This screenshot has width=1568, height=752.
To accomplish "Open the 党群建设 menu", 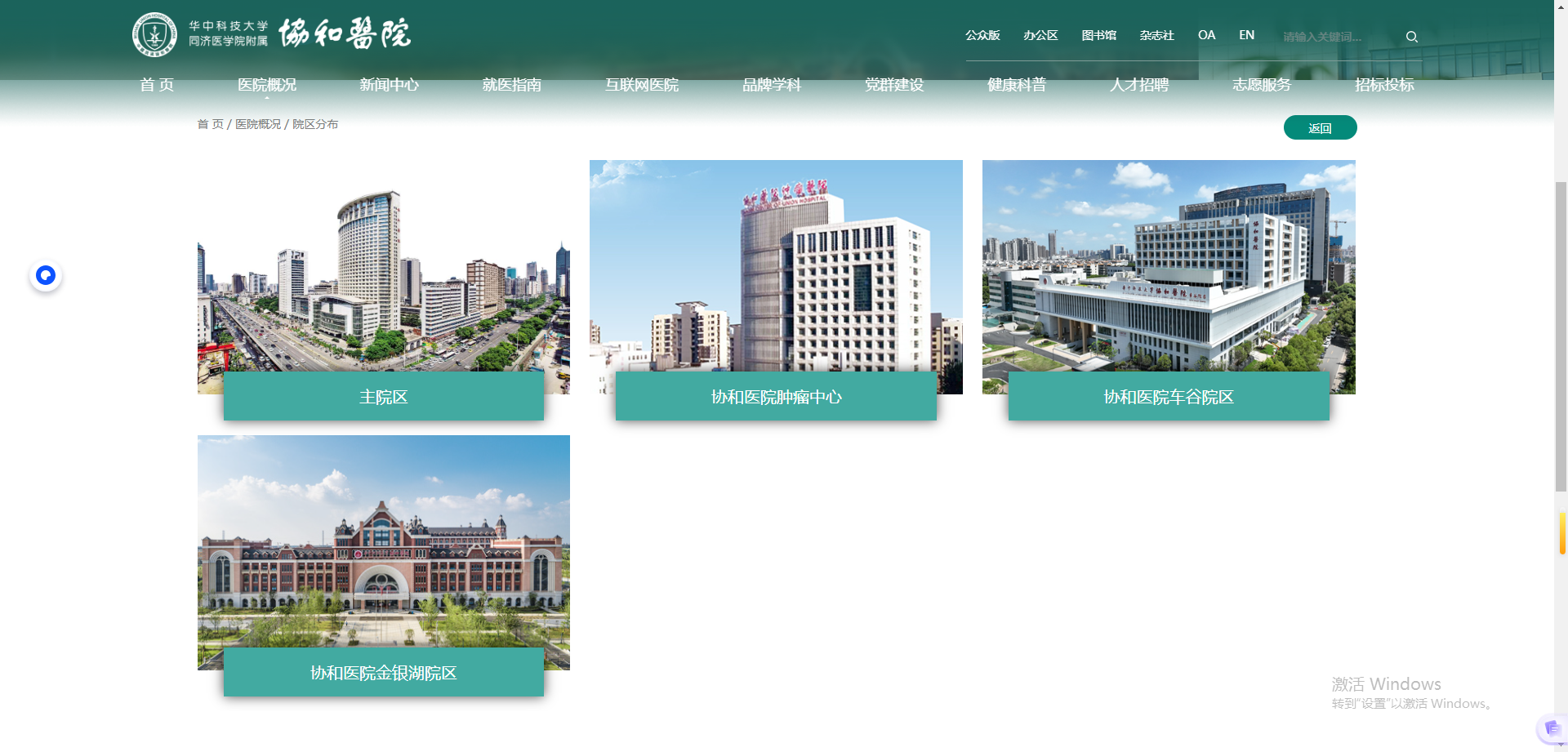I will pyautogui.click(x=894, y=85).
